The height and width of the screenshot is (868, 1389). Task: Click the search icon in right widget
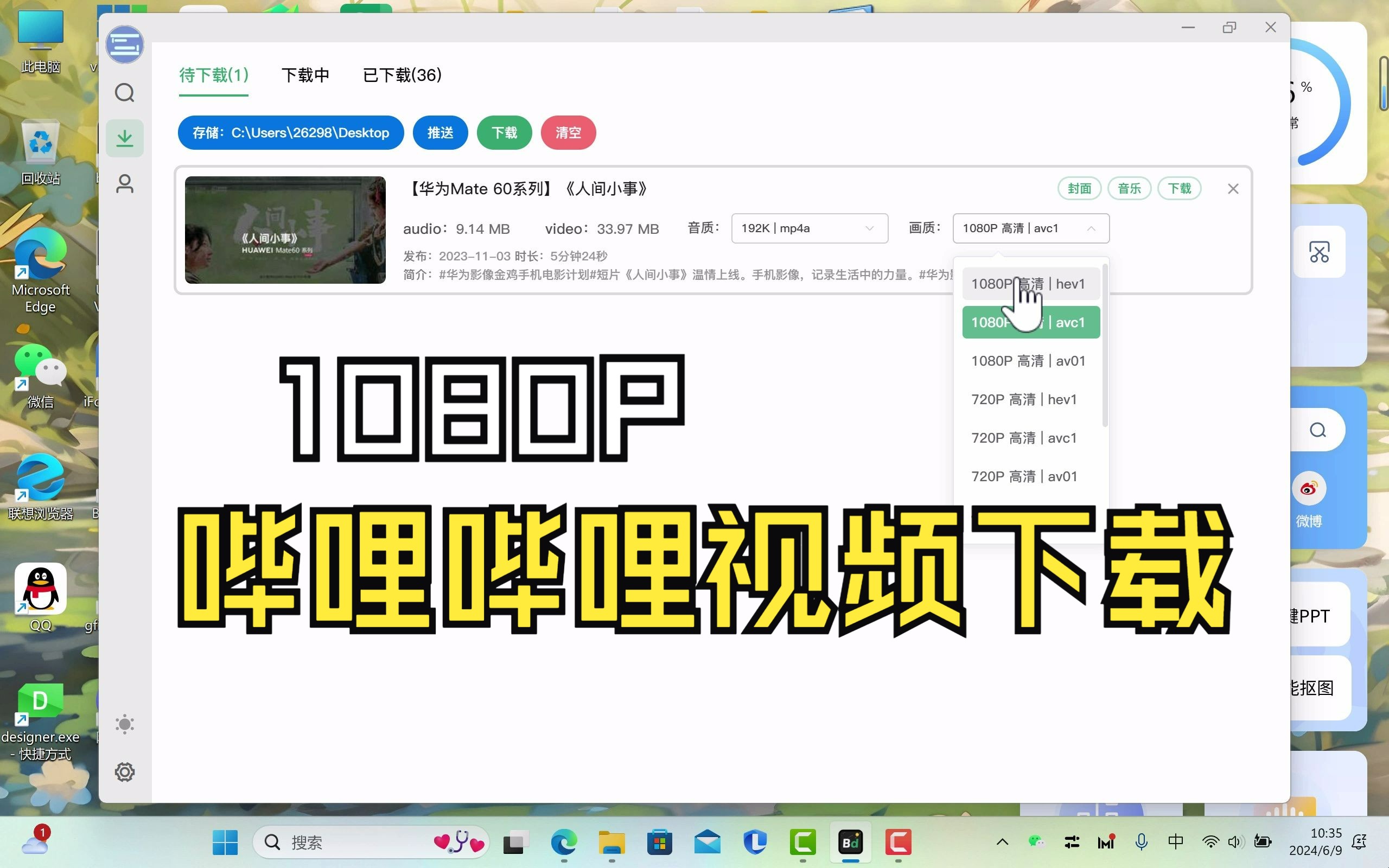(x=1318, y=430)
